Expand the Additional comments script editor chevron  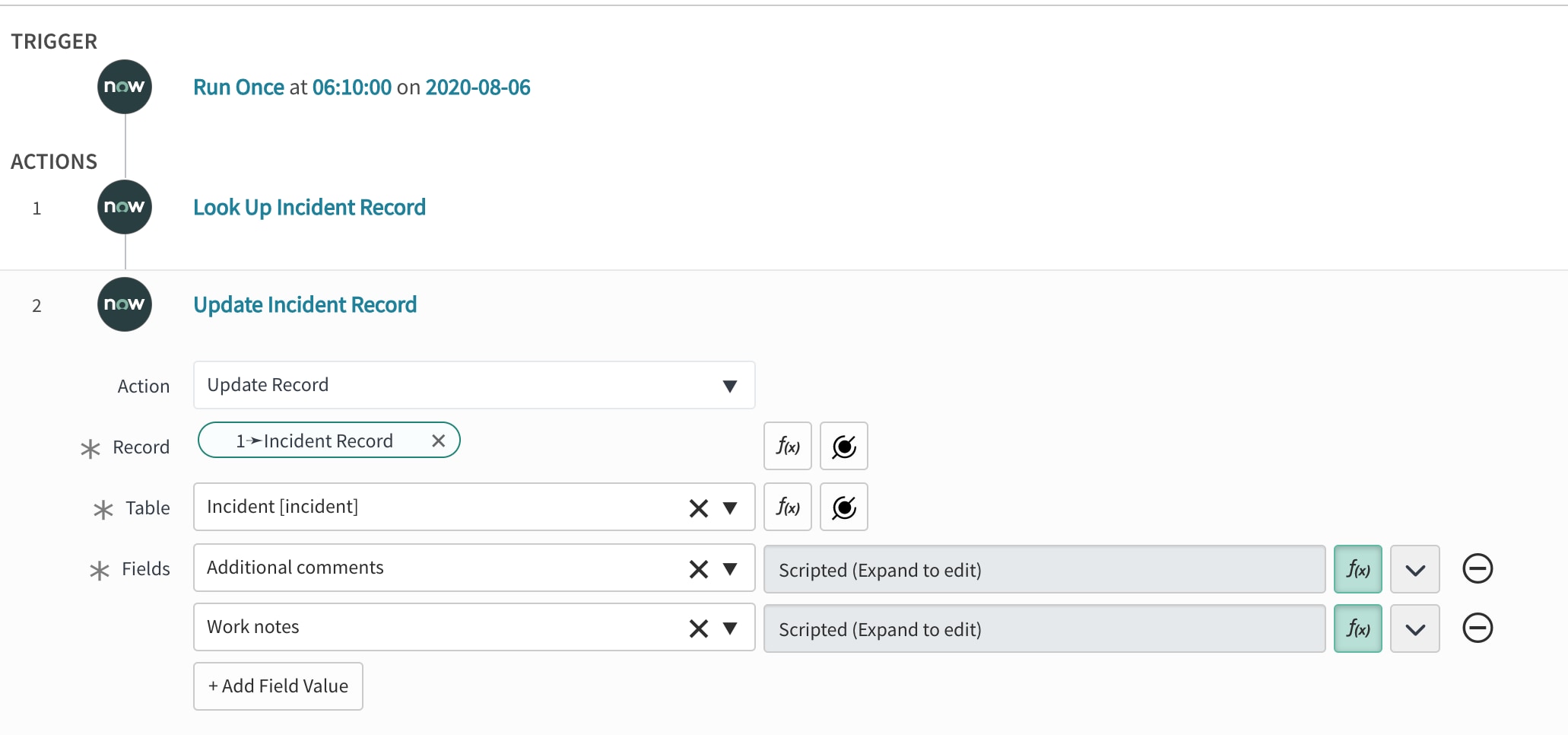pos(1414,569)
